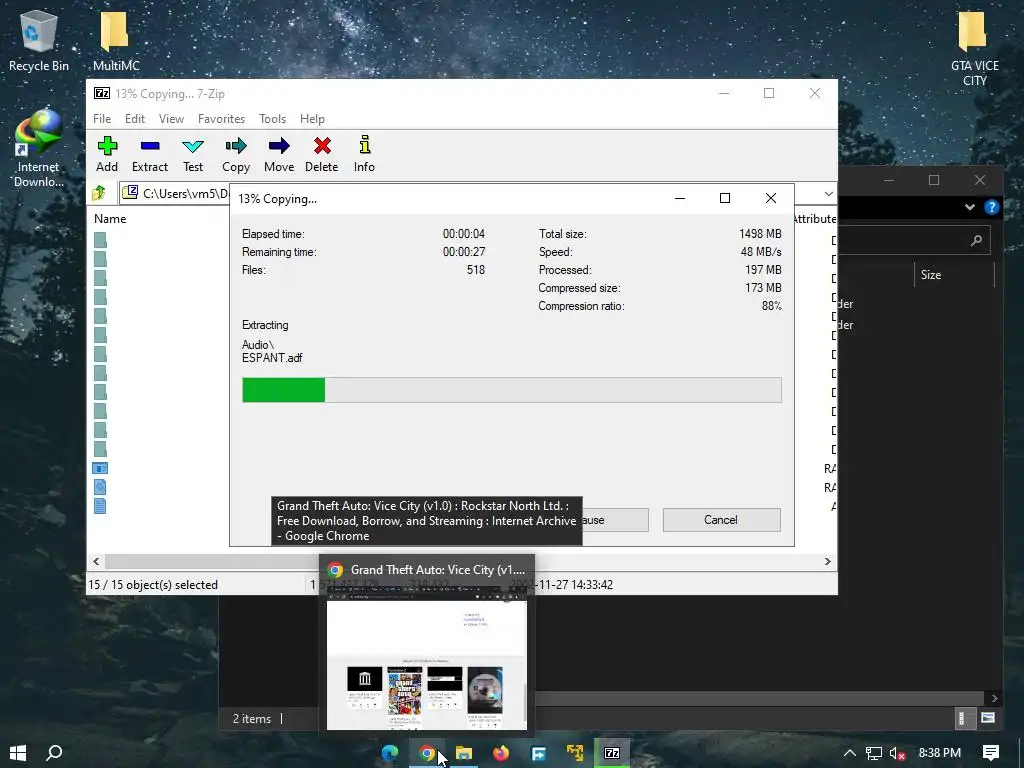Click the 'Remaining time:' label
The height and width of the screenshot is (768, 1024).
(x=279, y=251)
